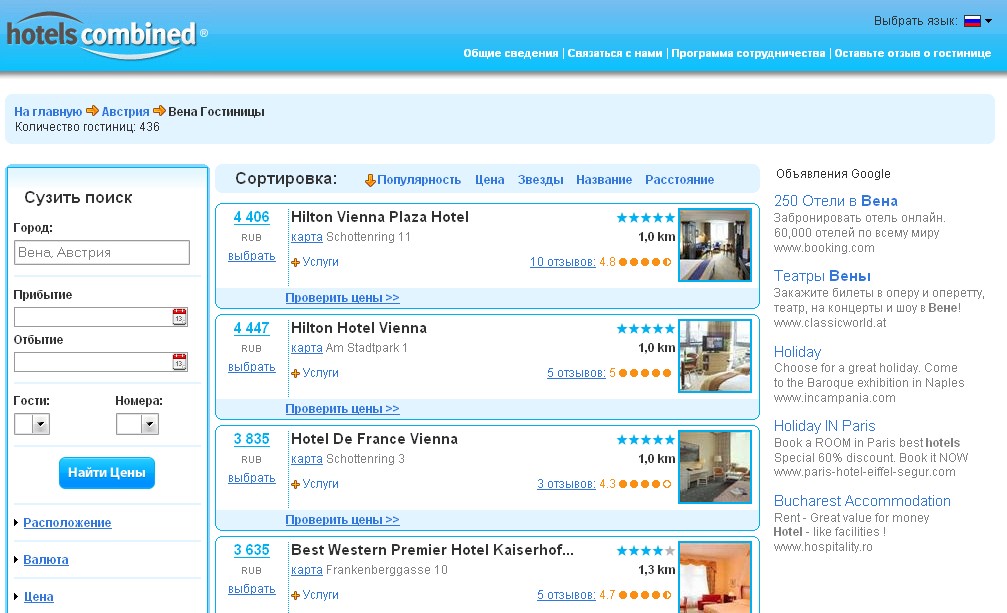Open the language selector dropdown arrow
Screen dimensions: 1007x613
click(x=988, y=21)
